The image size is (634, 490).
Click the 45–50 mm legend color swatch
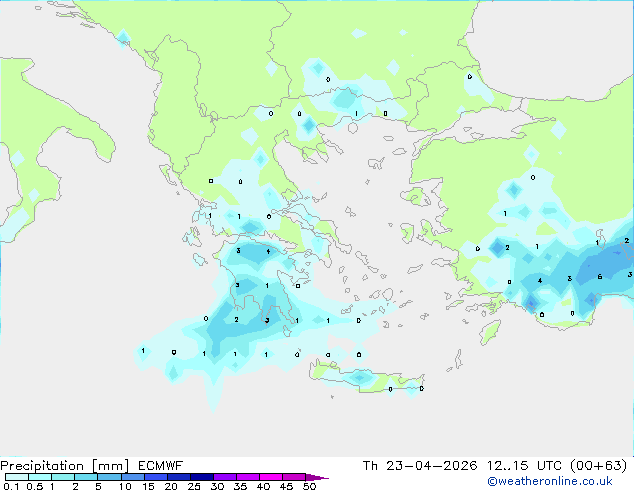[x=294, y=477]
